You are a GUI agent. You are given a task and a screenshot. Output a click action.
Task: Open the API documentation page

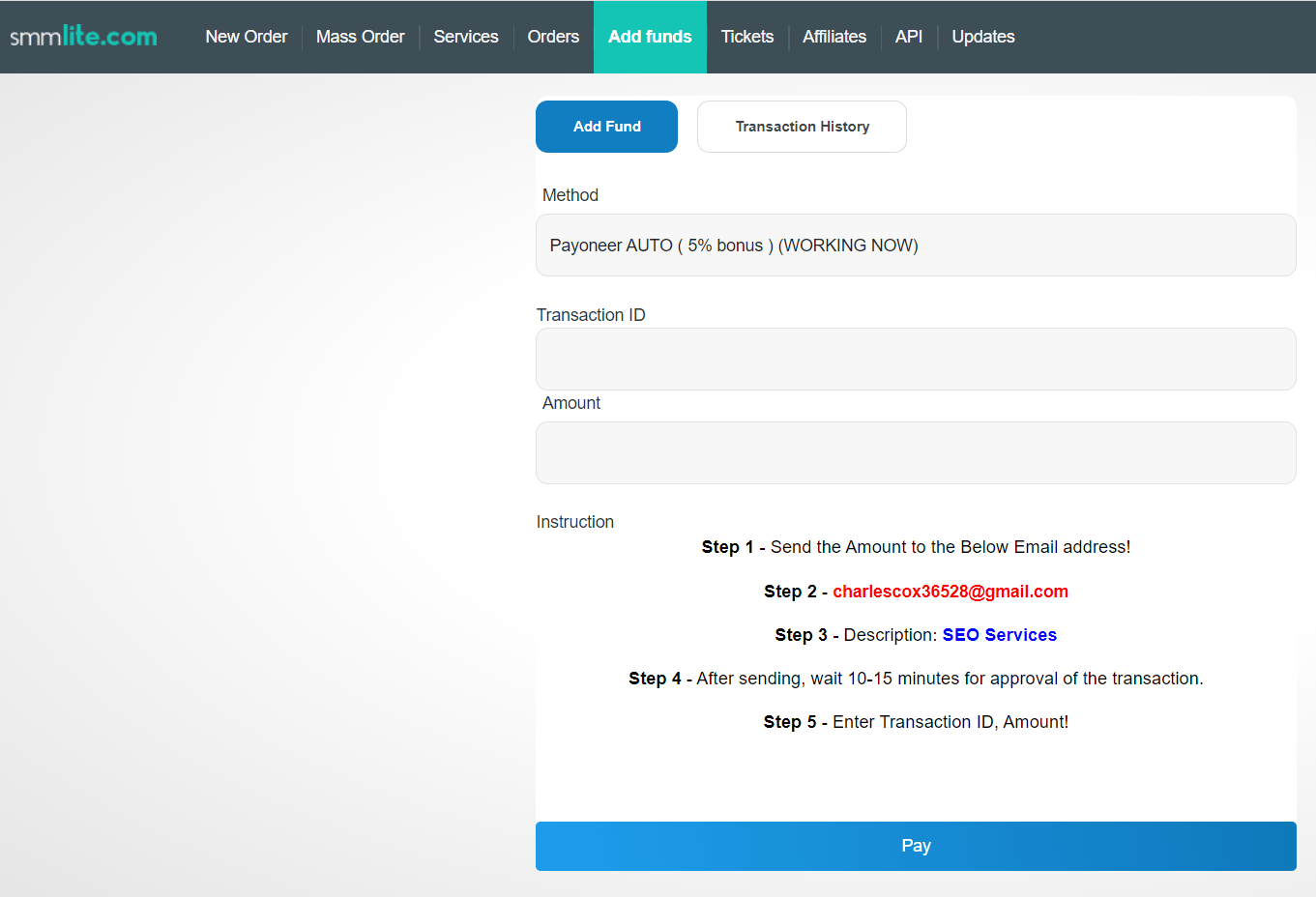coord(908,37)
